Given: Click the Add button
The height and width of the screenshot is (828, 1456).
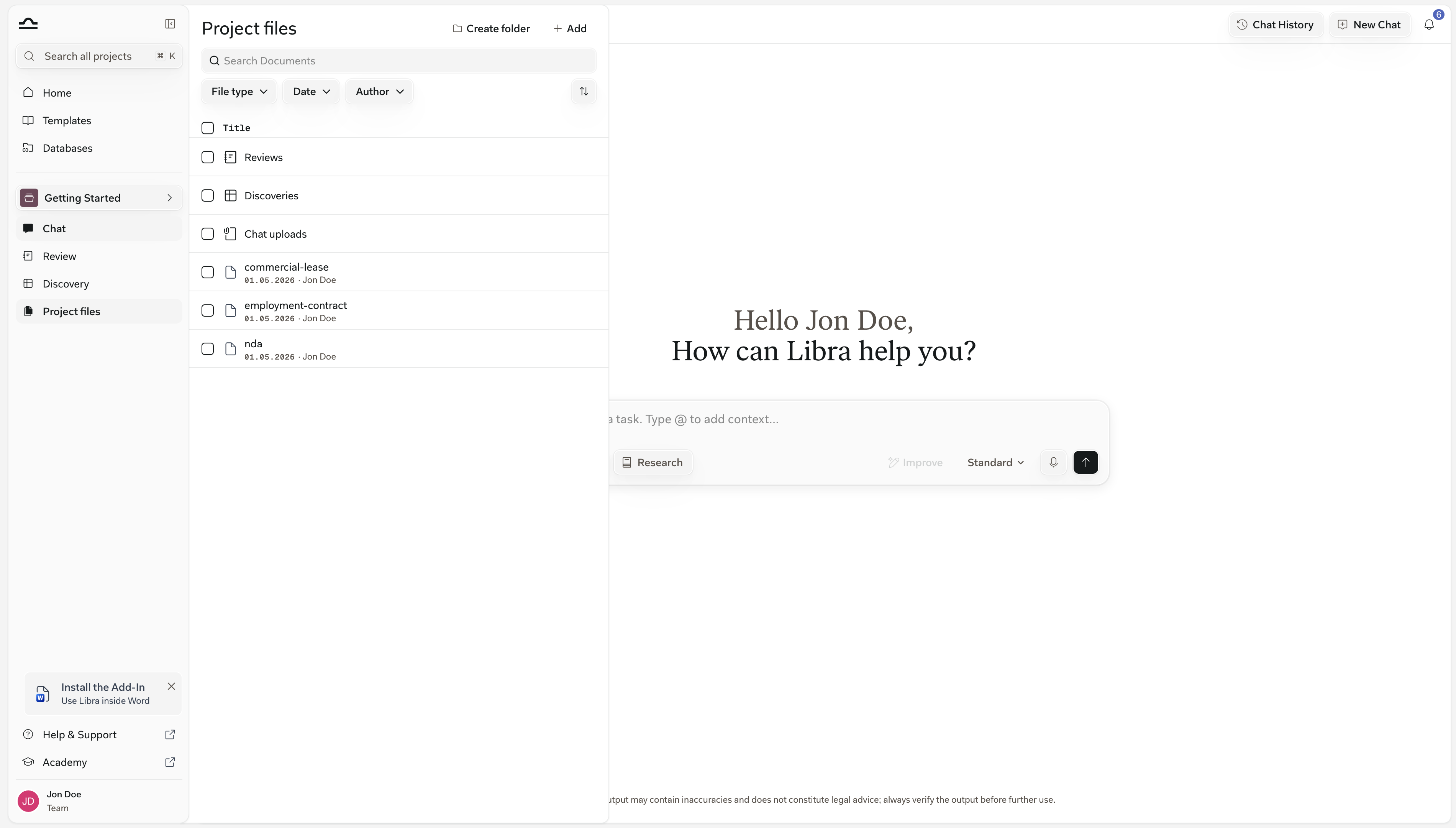Looking at the screenshot, I should [x=570, y=28].
